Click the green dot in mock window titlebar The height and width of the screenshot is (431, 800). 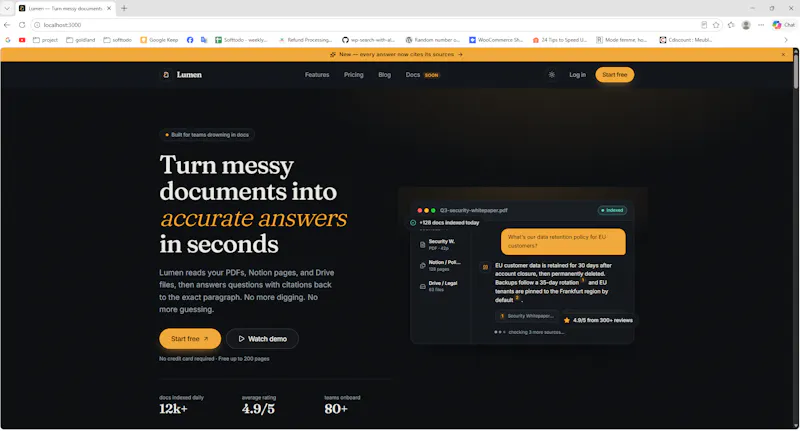click(433, 210)
